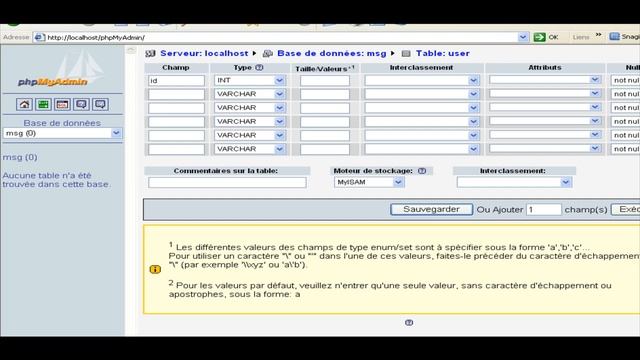This screenshot has width=640, height=360.
Task: Open fourth row VARCHAR type dropdown
Action: pyautogui.click(x=249, y=122)
